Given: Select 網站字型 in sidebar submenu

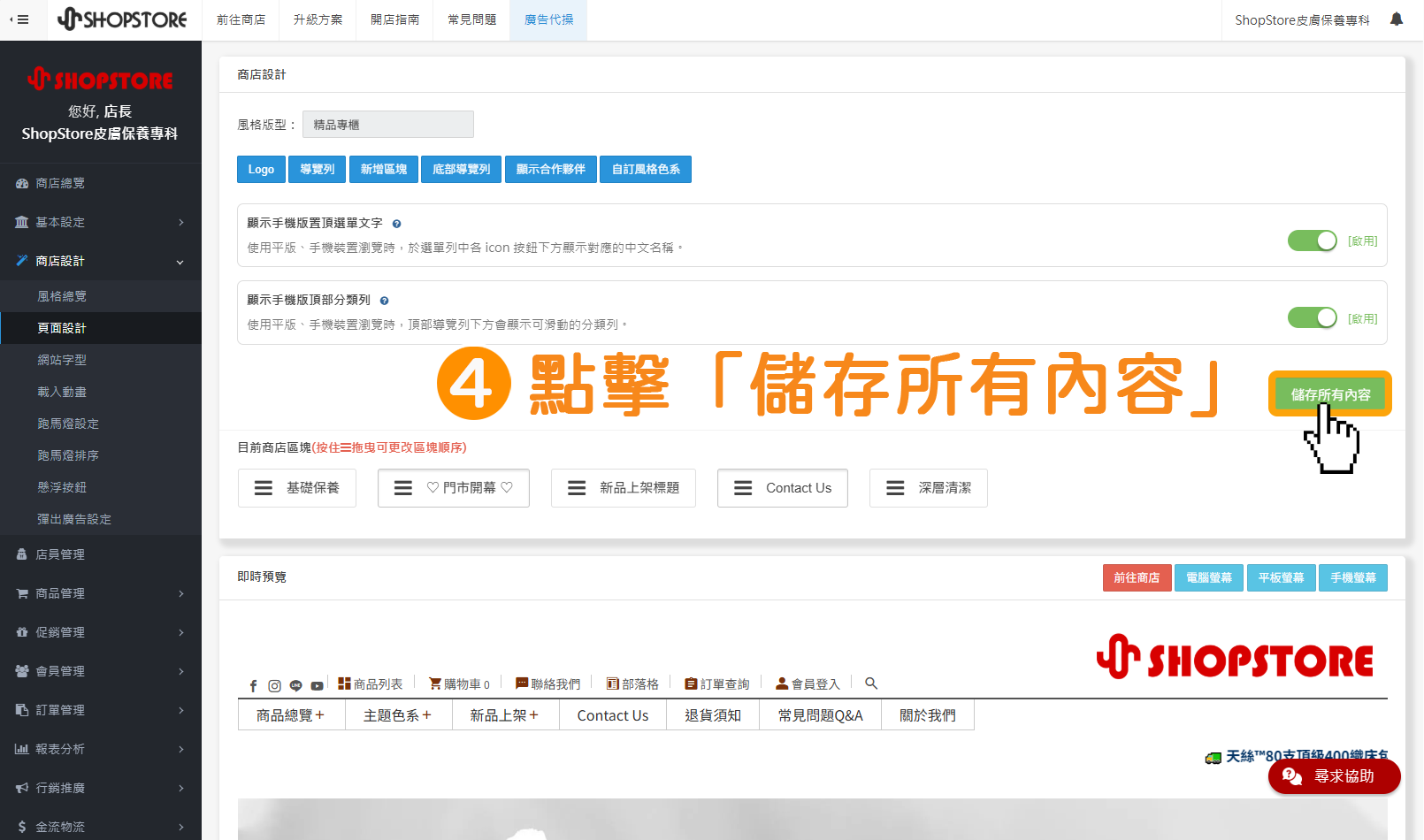Looking at the screenshot, I should click(101, 360).
